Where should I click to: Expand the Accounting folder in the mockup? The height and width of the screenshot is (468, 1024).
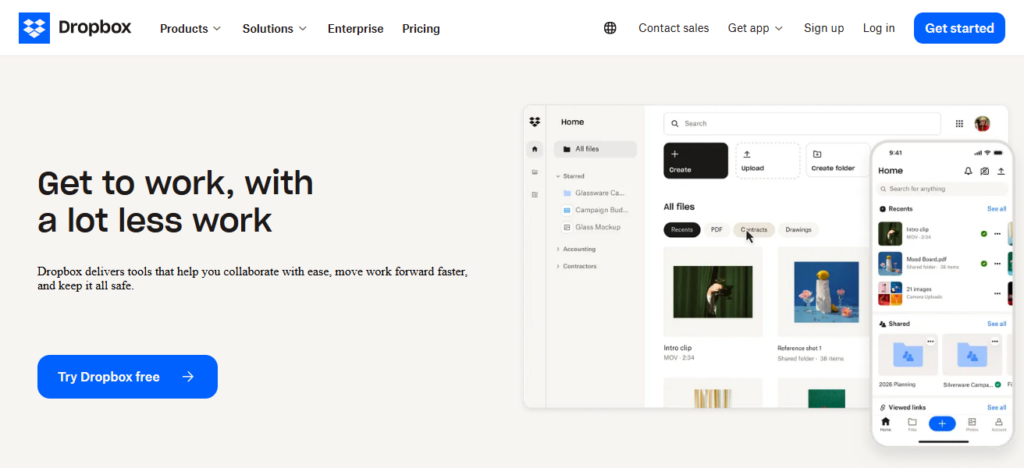pos(558,249)
